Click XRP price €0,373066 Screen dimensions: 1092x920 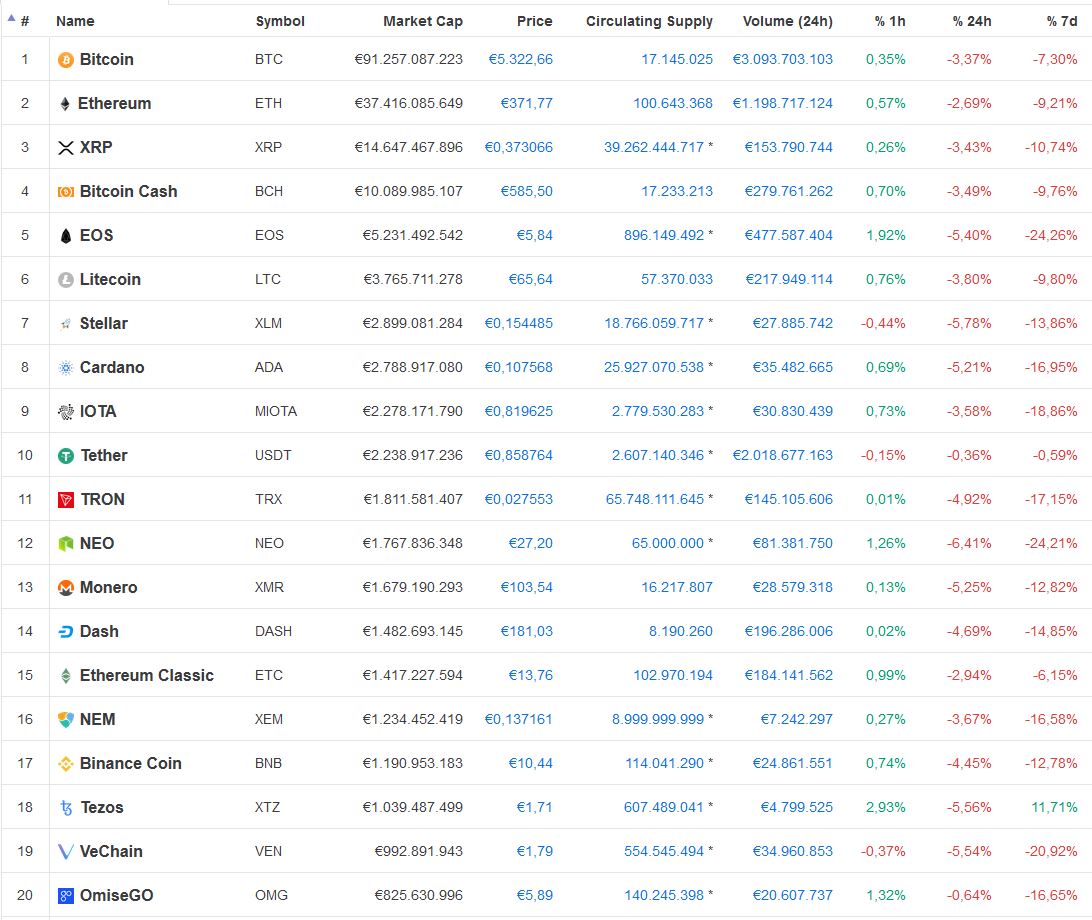click(518, 147)
